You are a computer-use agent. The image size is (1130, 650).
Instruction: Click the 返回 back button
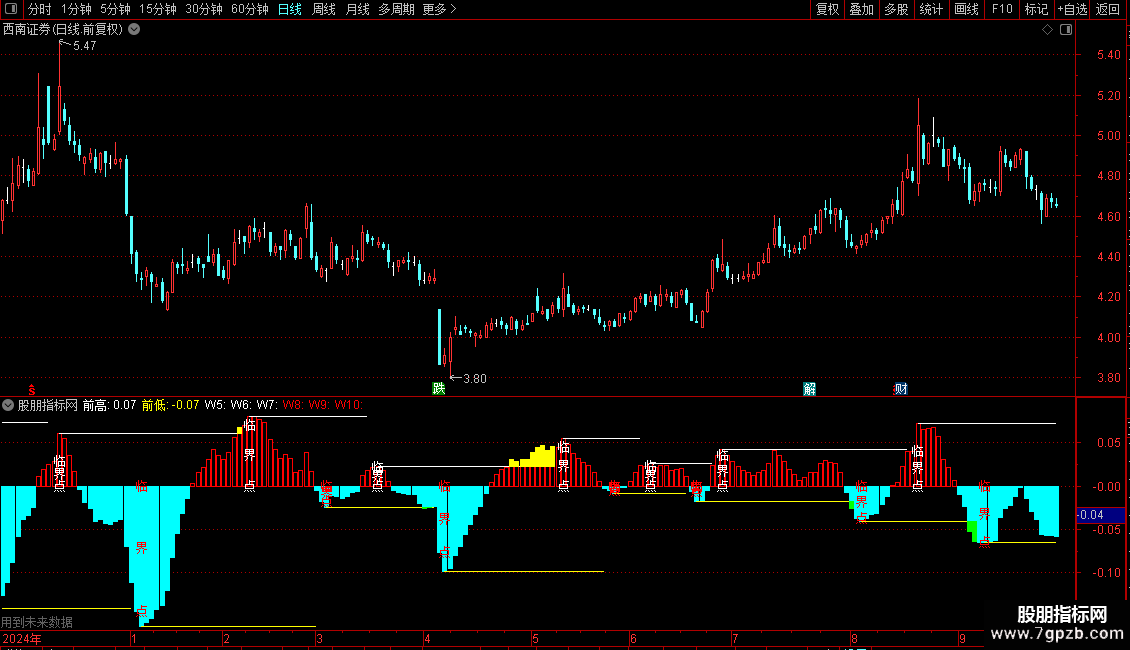(1108, 9)
